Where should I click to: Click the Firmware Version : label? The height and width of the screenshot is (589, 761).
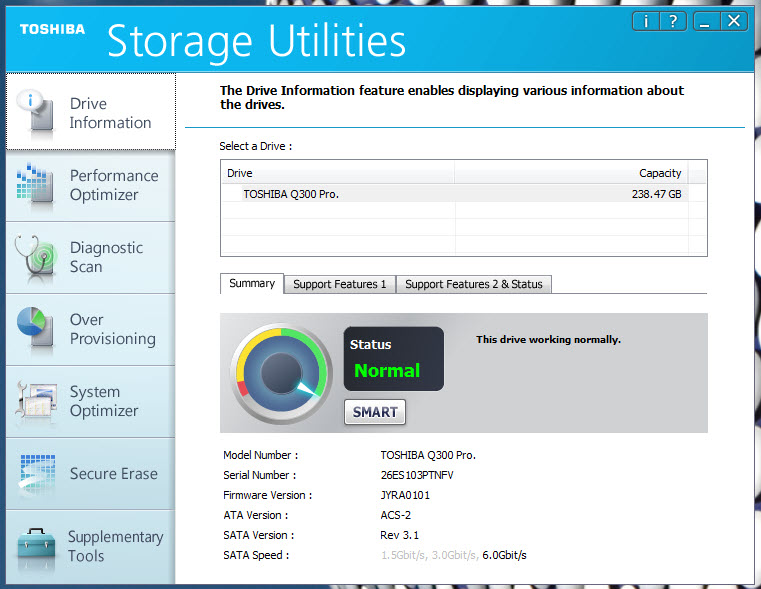tap(267, 495)
